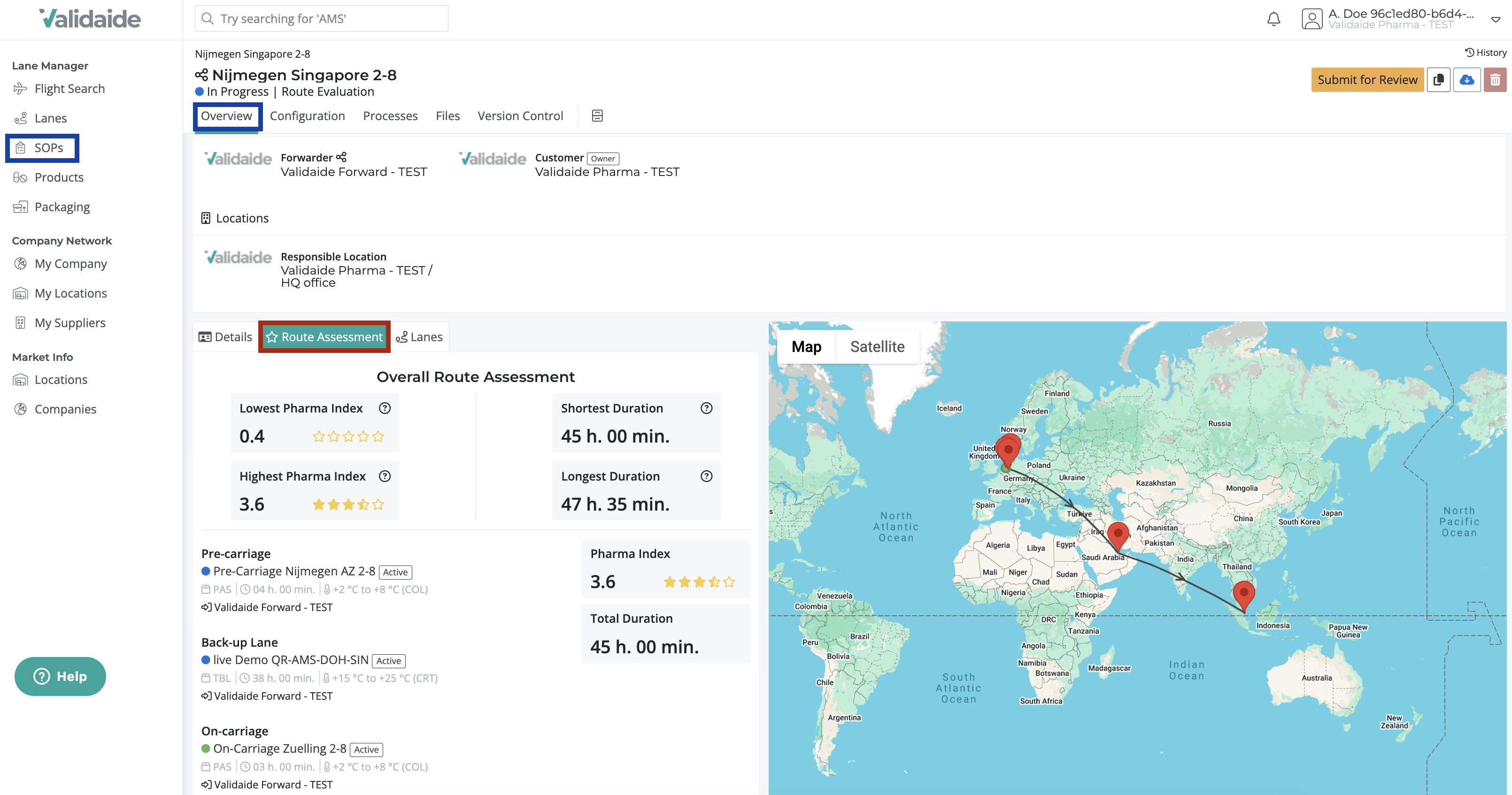Click the red trash delete icon

pos(1496,80)
